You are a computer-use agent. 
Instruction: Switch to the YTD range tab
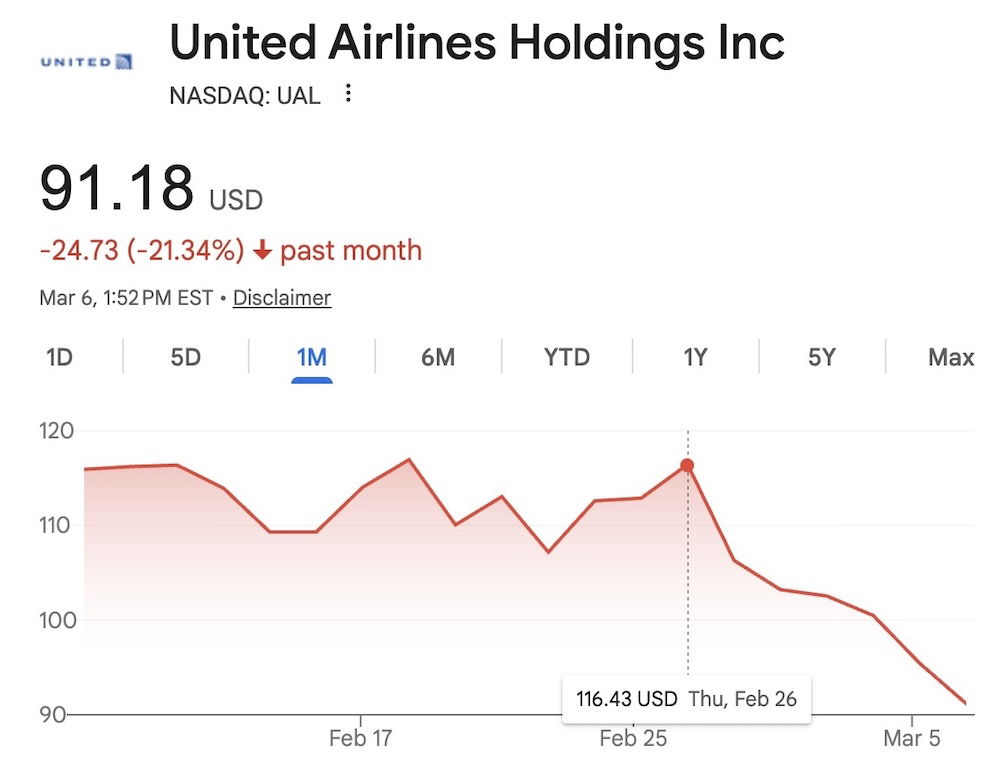click(x=567, y=357)
